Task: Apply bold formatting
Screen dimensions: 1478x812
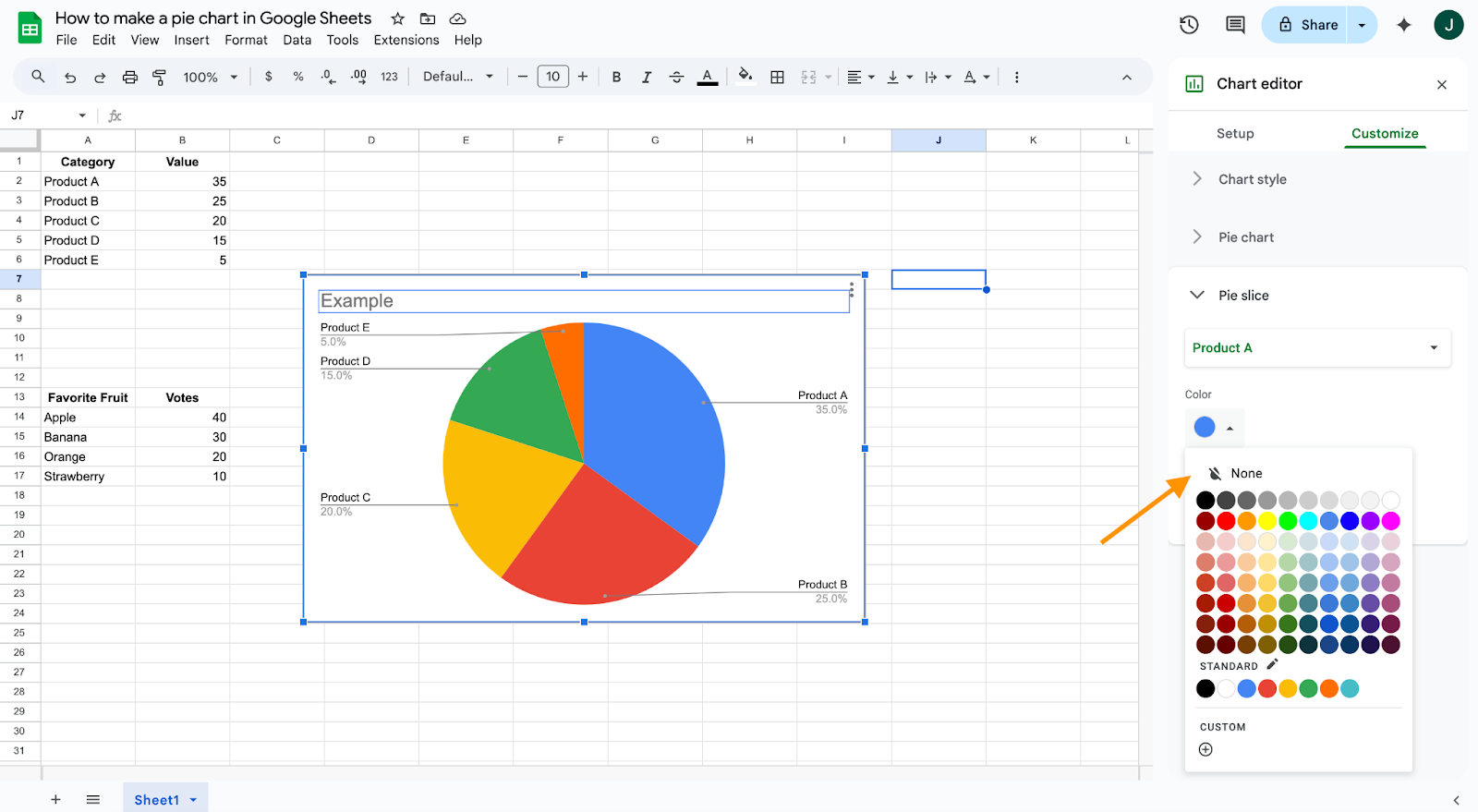Action: pyautogui.click(x=616, y=77)
